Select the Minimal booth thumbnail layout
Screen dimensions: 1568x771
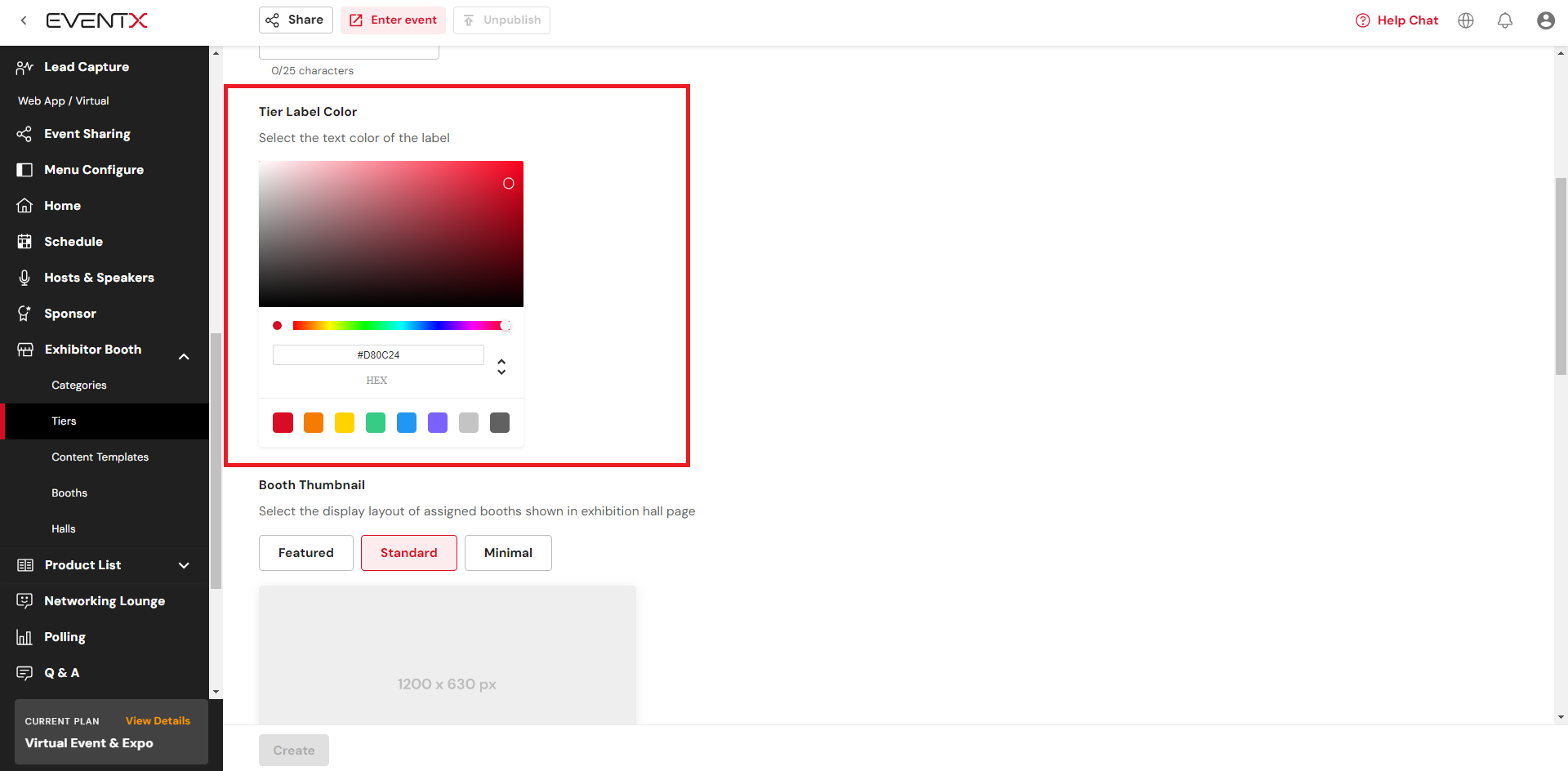pos(508,553)
